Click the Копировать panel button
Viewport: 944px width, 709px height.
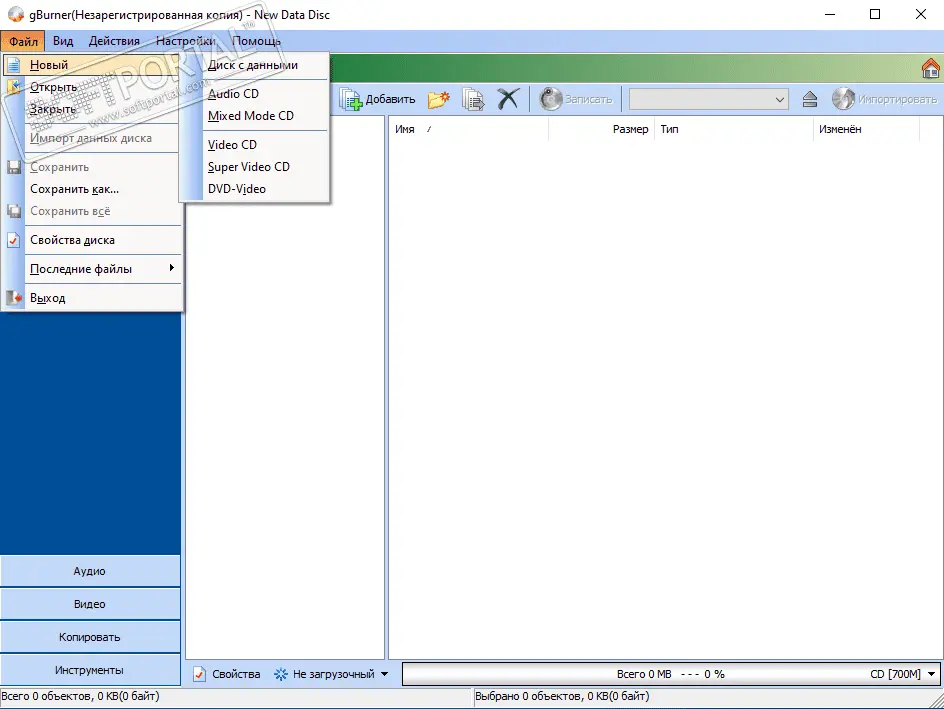90,637
